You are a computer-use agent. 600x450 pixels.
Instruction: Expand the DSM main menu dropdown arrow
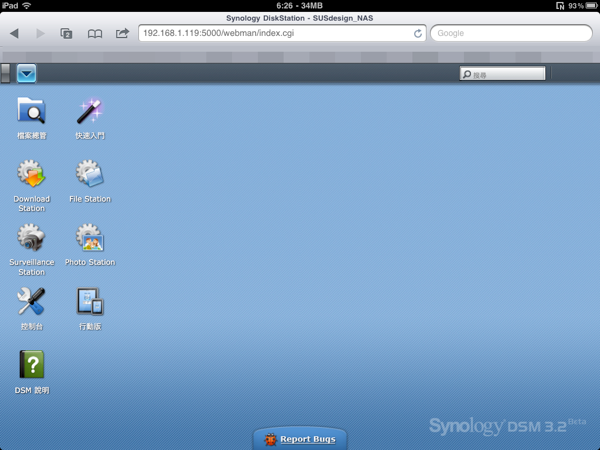click(26, 73)
